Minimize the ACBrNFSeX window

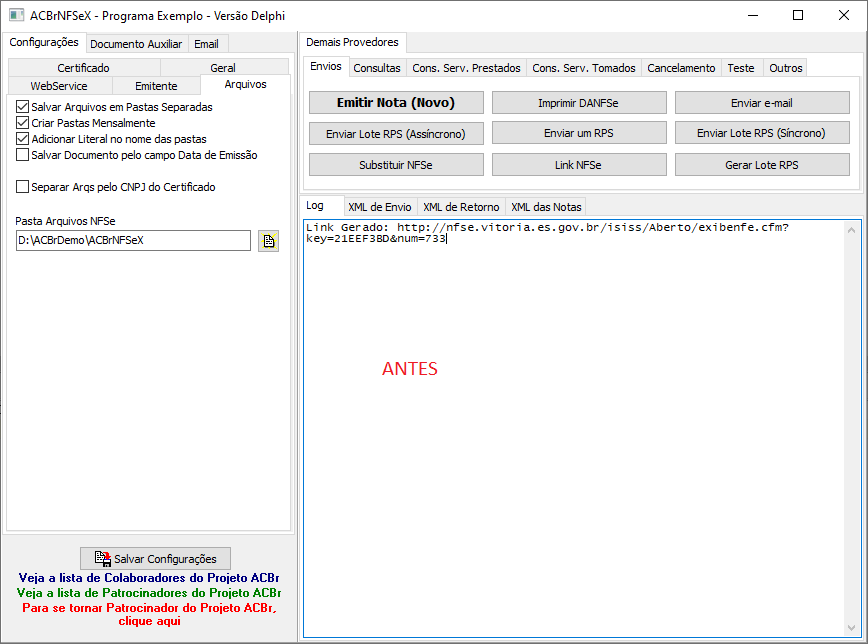pyautogui.click(x=753, y=16)
